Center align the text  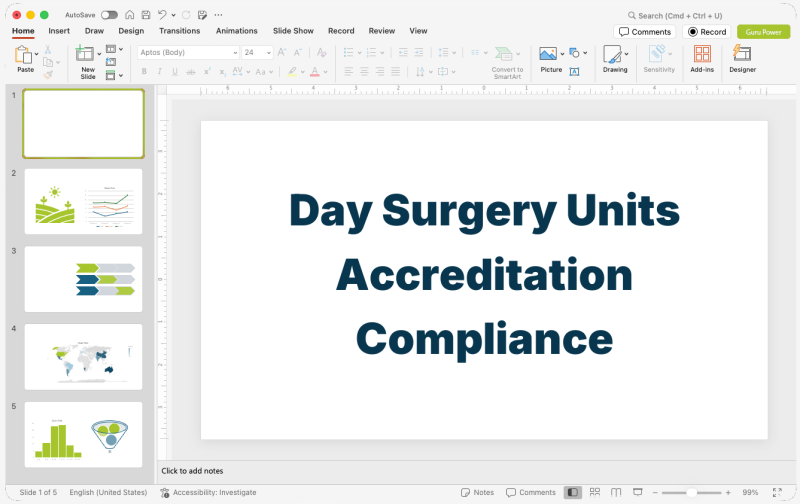pos(364,71)
